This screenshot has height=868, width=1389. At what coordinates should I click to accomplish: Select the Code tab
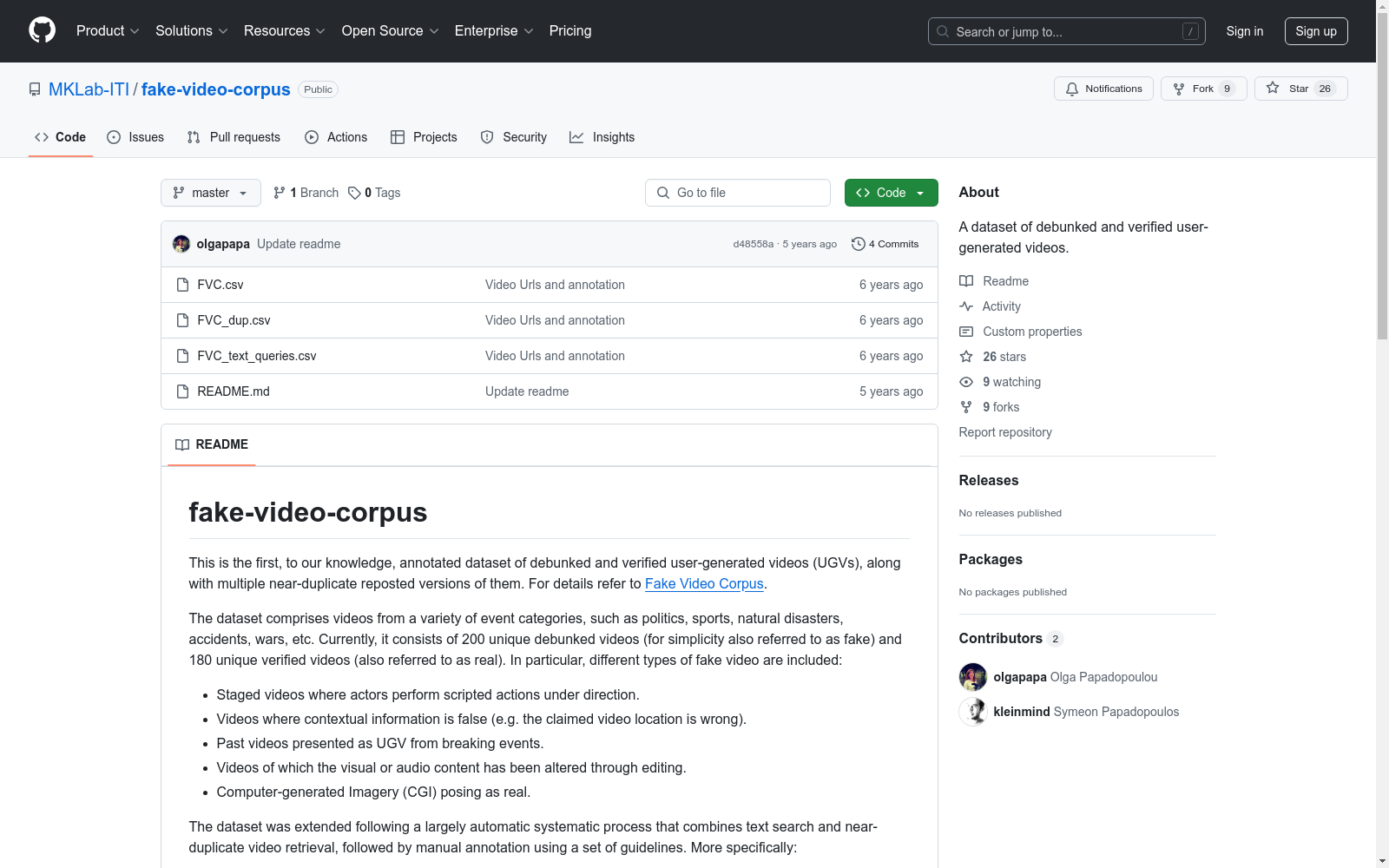point(61,137)
